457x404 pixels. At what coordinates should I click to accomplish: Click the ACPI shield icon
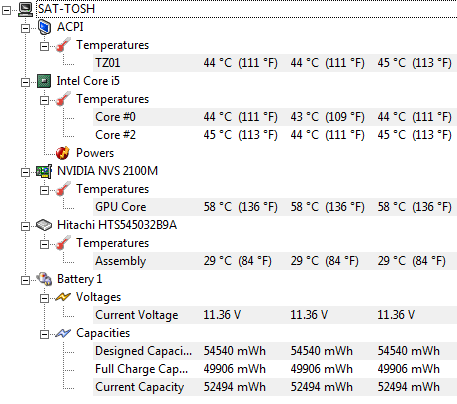(44, 27)
